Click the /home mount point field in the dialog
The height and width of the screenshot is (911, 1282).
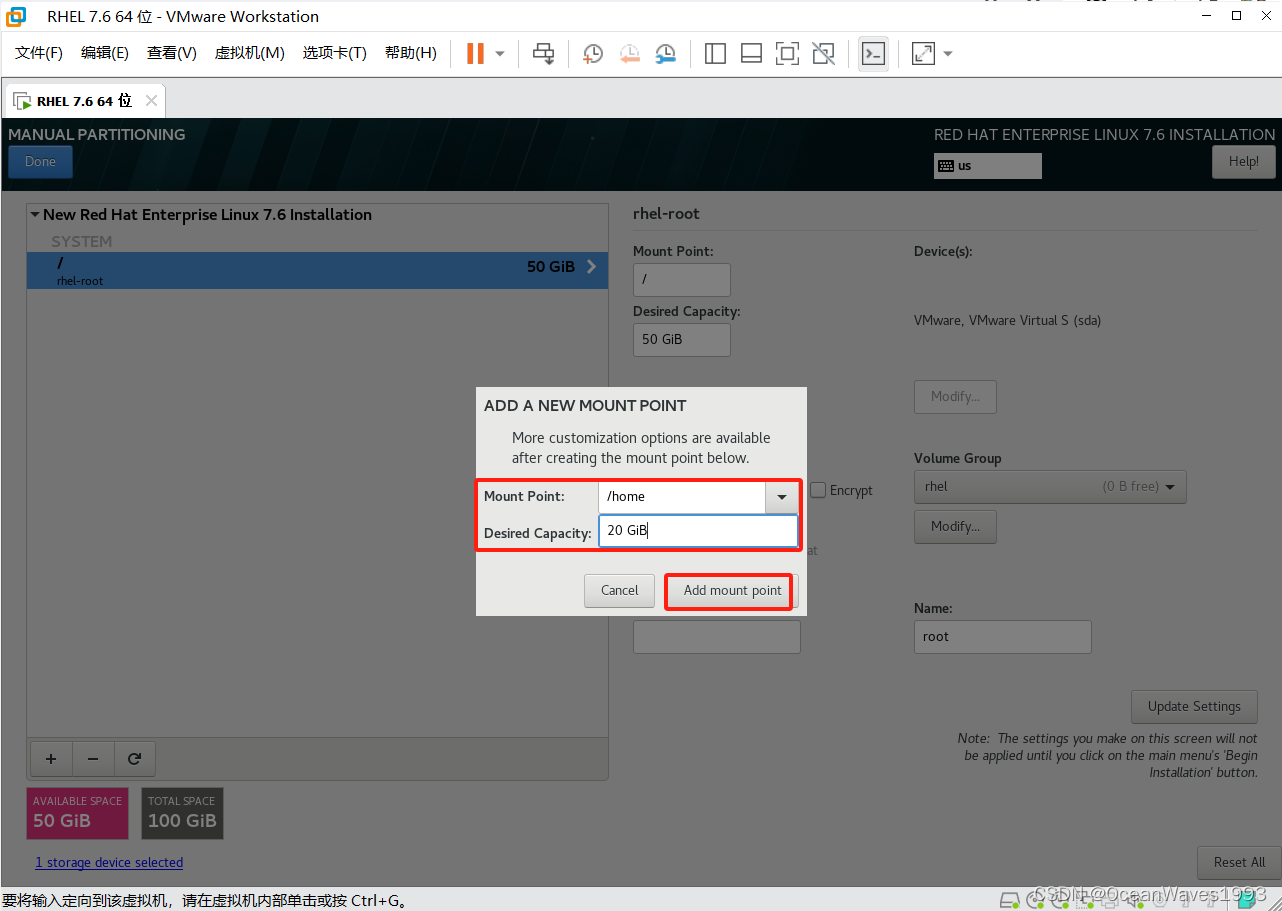pyautogui.click(x=682, y=497)
